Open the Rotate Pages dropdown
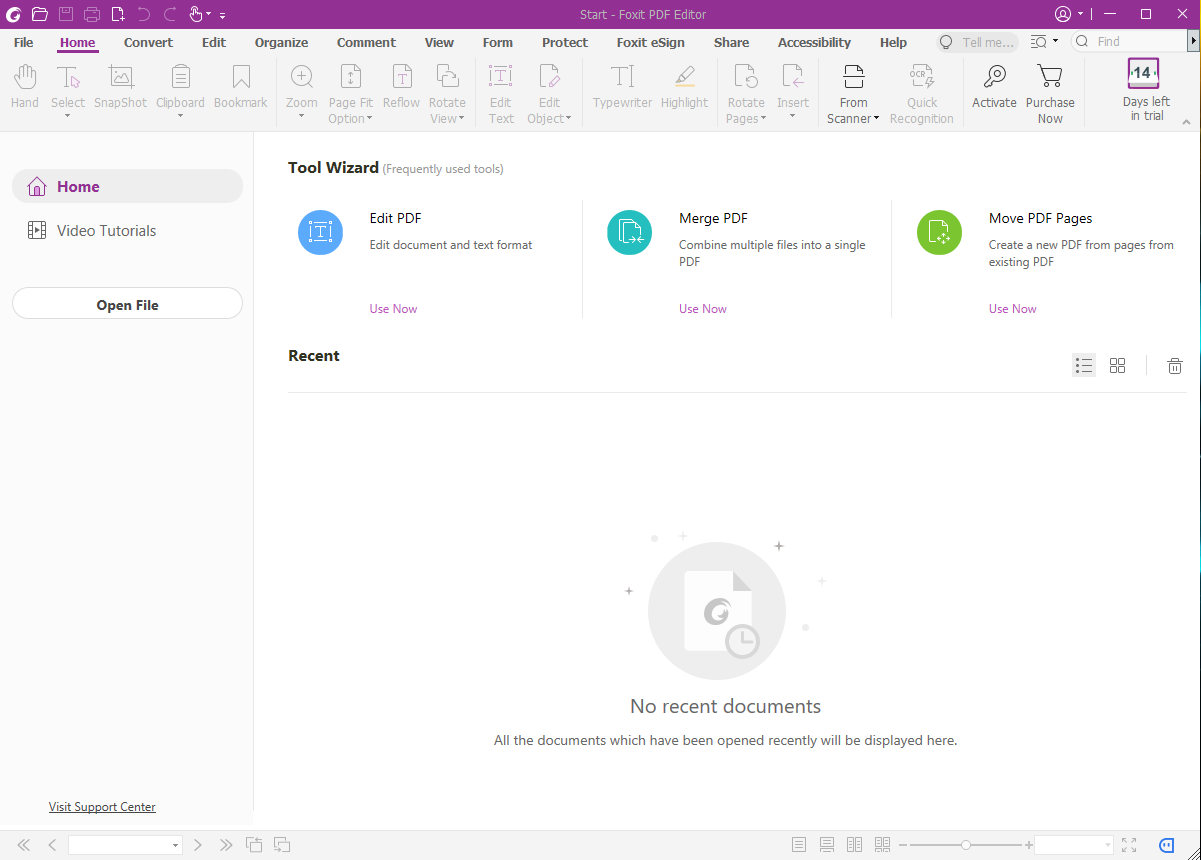 [x=763, y=119]
